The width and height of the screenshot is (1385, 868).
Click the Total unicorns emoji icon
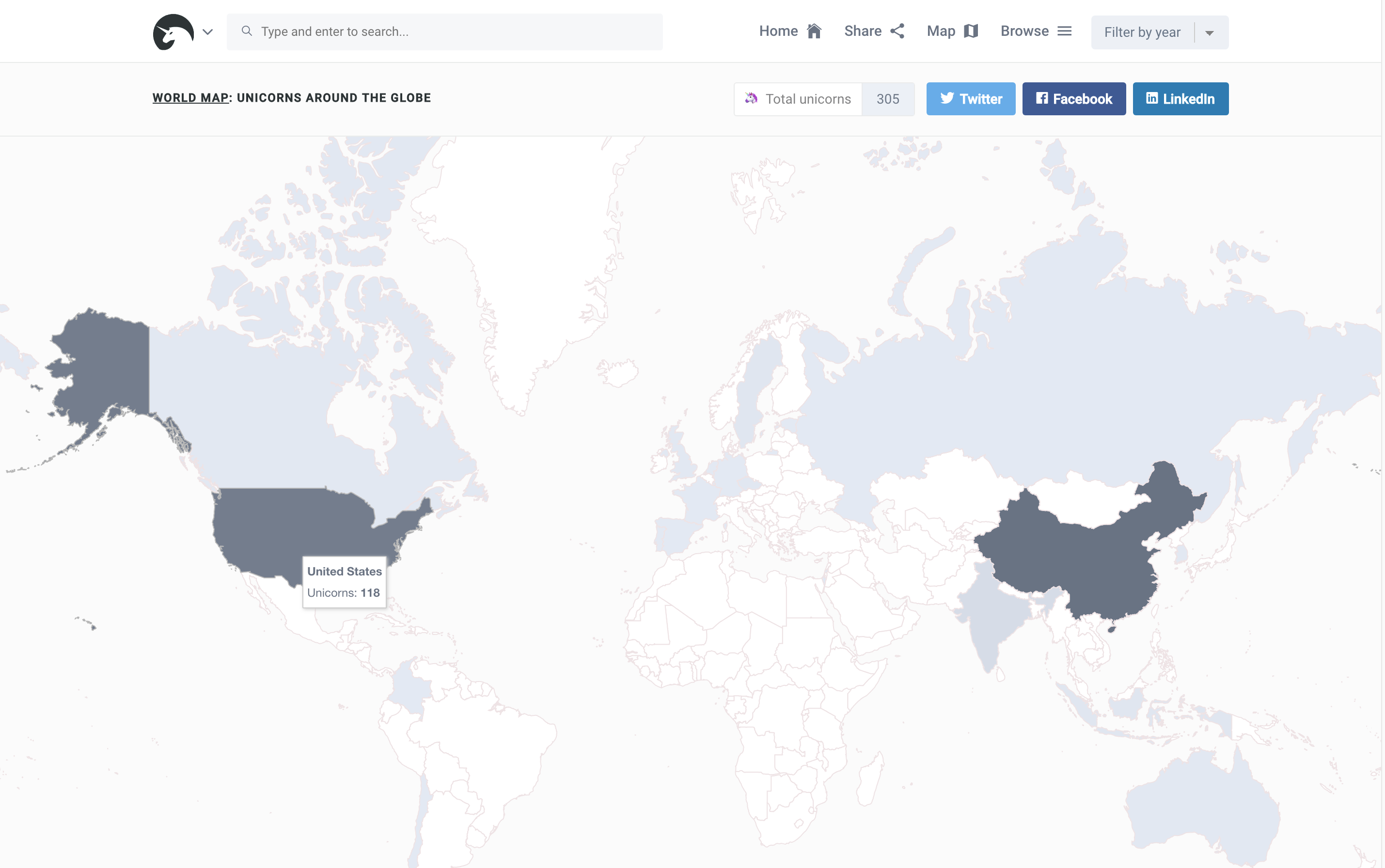pos(751,98)
